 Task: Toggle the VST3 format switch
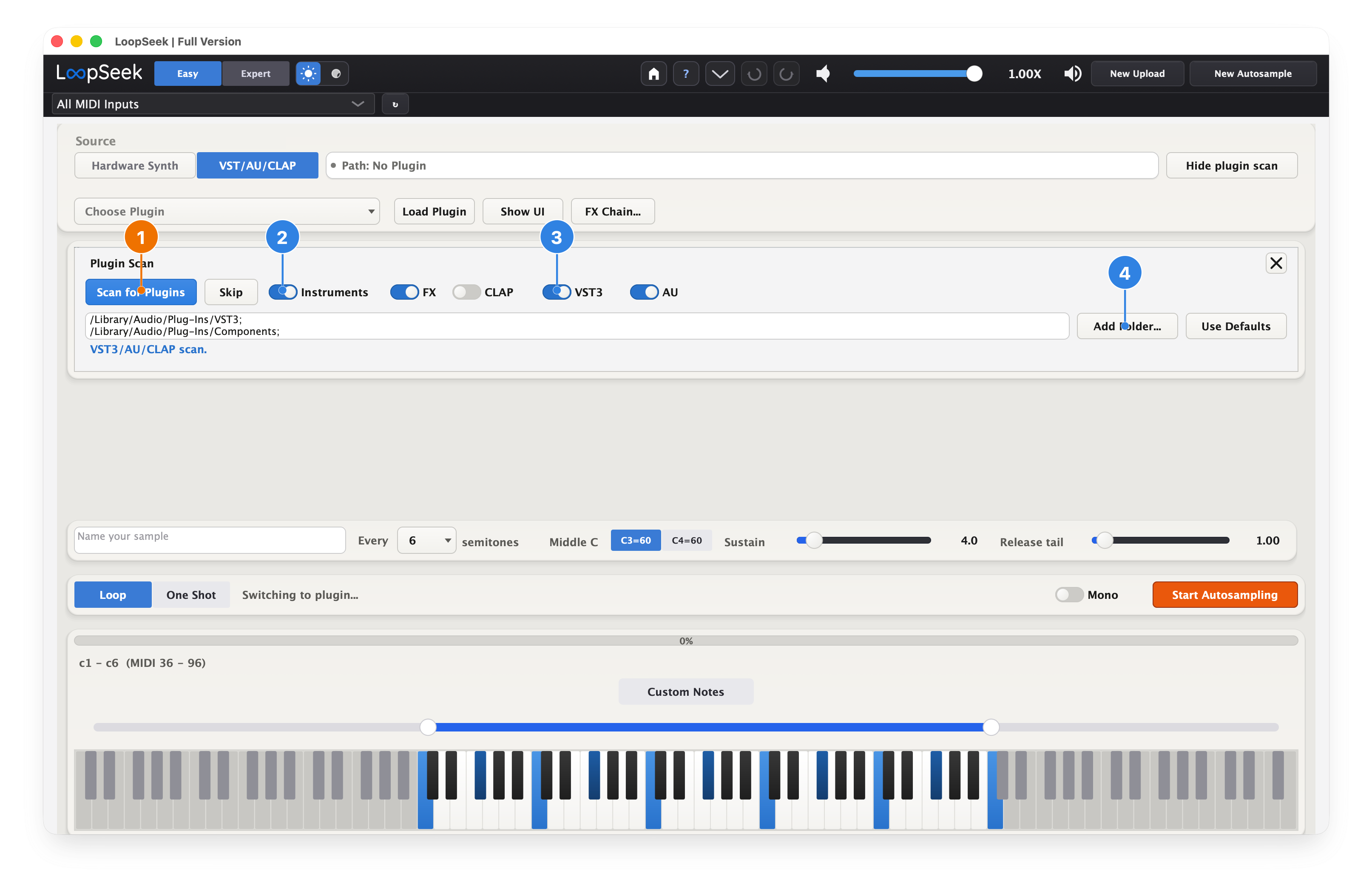pyautogui.click(x=557, y=292)
